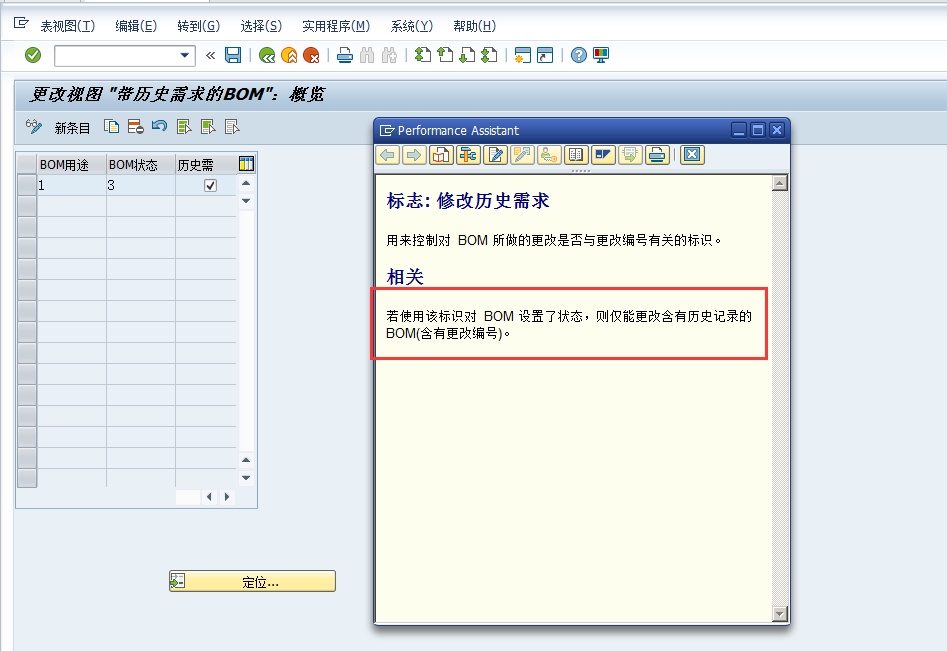Undo changes with the undo arrow icon
Viewport: 947px width, 651px height.
159,127
